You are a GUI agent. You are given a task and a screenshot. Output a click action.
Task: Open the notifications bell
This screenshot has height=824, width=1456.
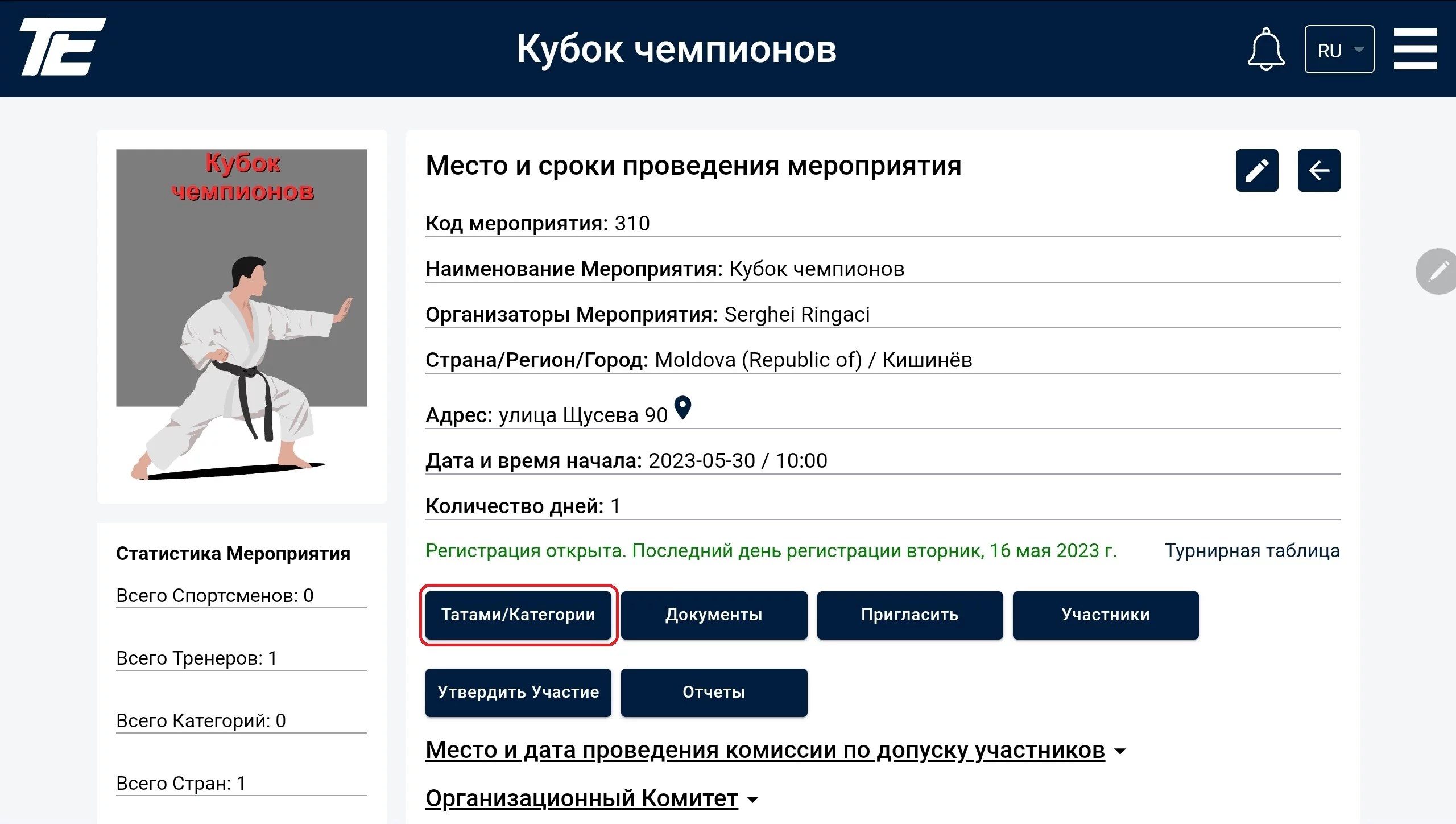1265,49
